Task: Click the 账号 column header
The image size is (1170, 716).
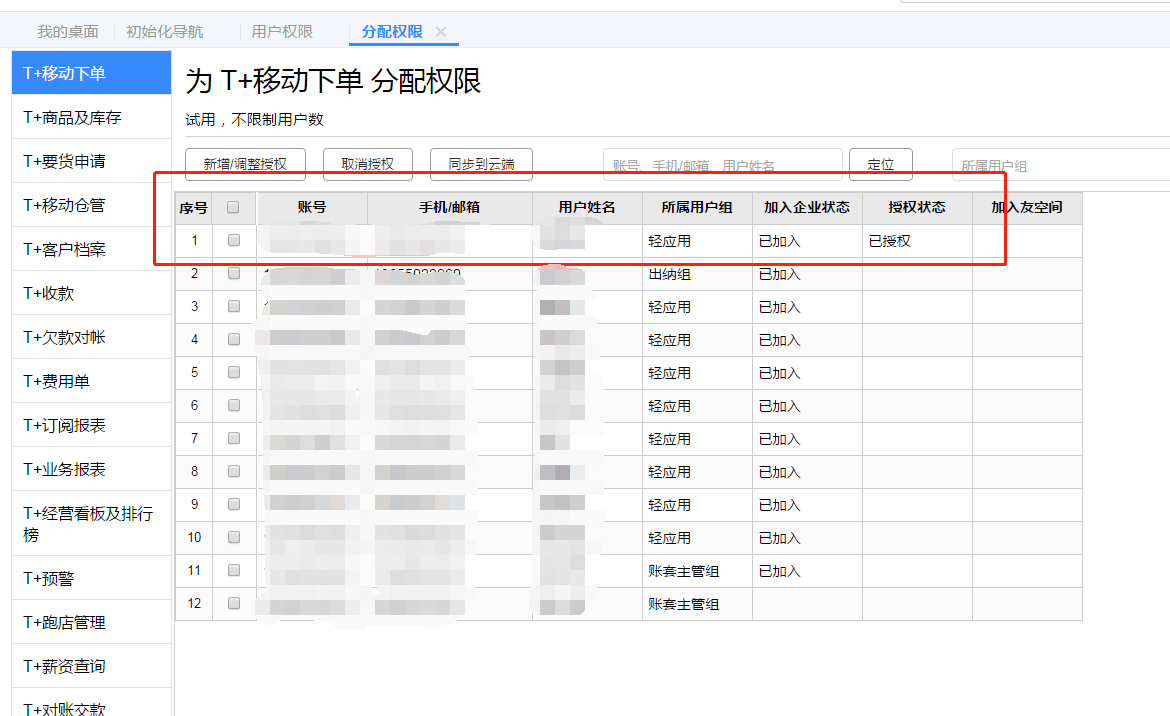Action: point(312,207)
